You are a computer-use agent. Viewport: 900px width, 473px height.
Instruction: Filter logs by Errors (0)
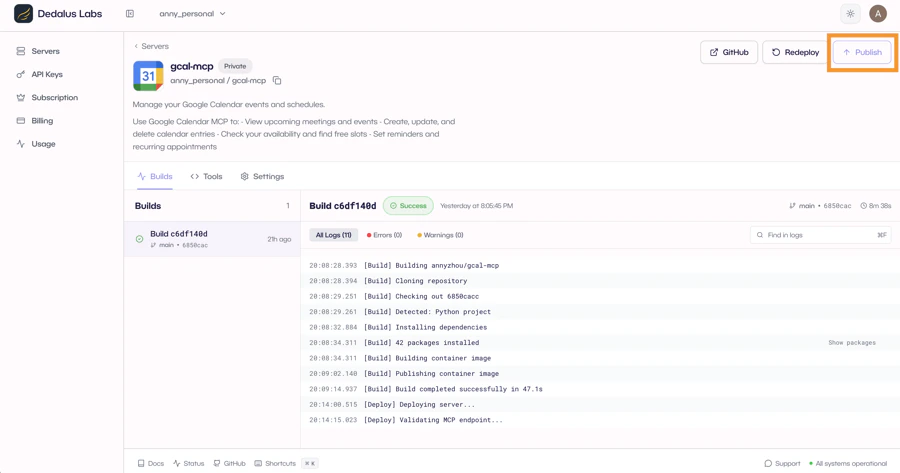point(385,235)
